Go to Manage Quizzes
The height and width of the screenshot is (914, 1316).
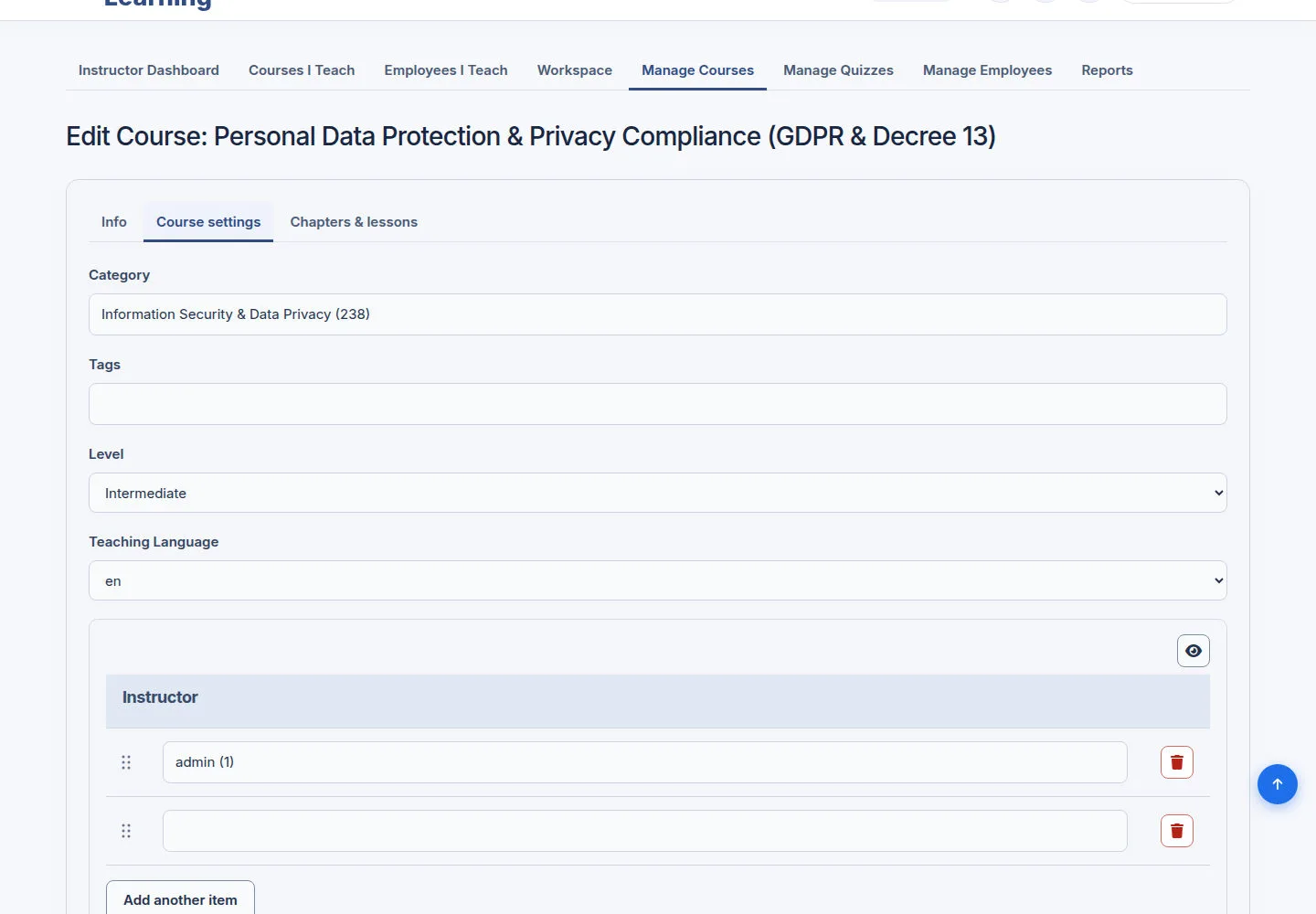[x=838, y=70]
